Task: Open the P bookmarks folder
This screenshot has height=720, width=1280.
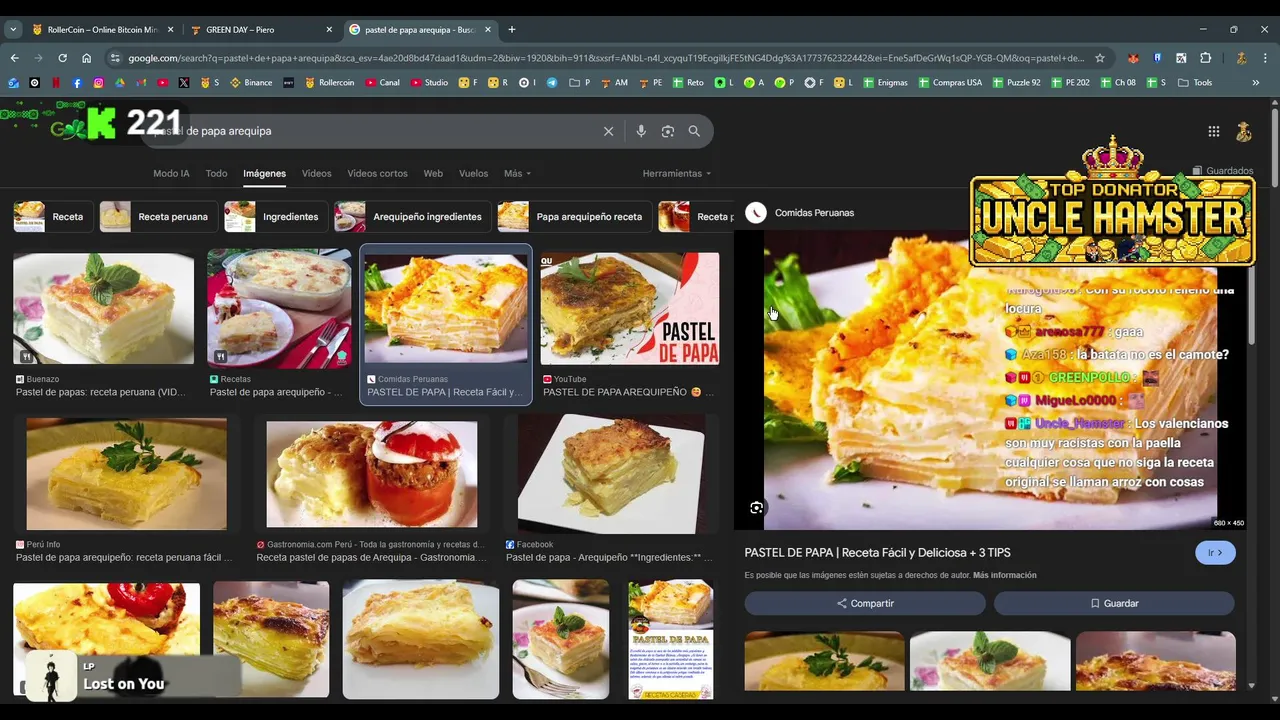Action: (580, 83)
